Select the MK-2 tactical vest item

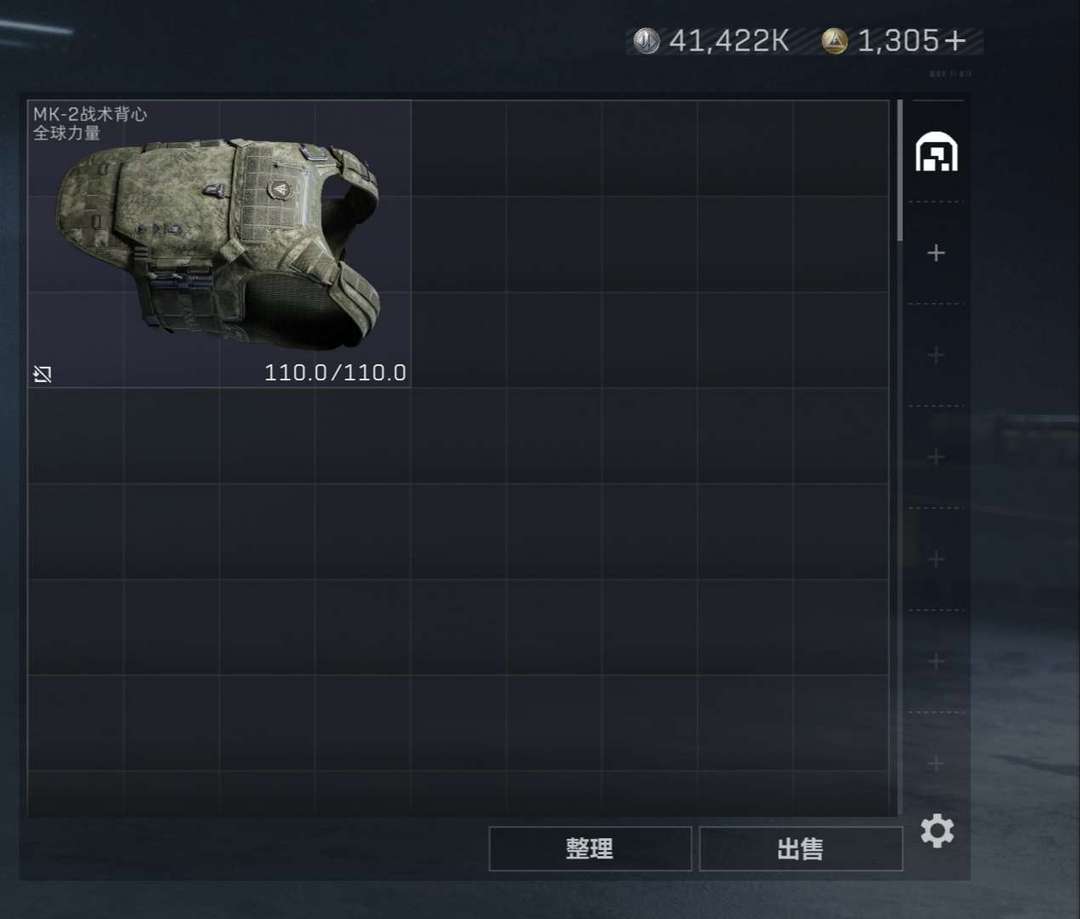pos(219,244)
